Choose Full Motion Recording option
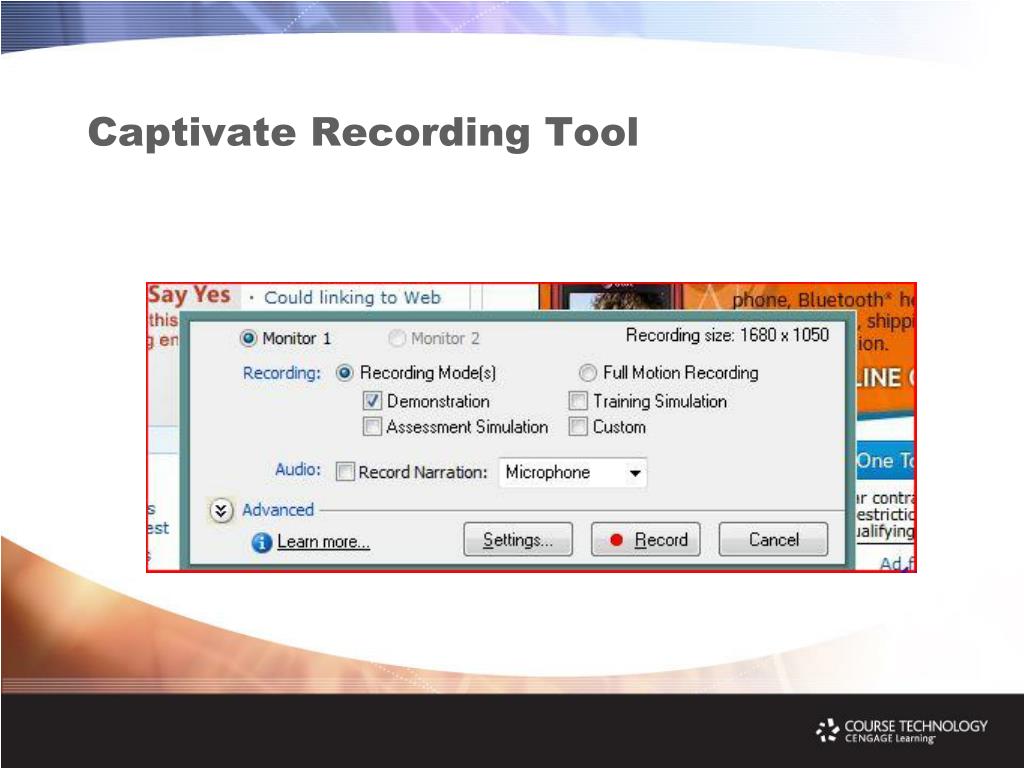This screenshot has width=1024, height=768. (x=588, y=373)
